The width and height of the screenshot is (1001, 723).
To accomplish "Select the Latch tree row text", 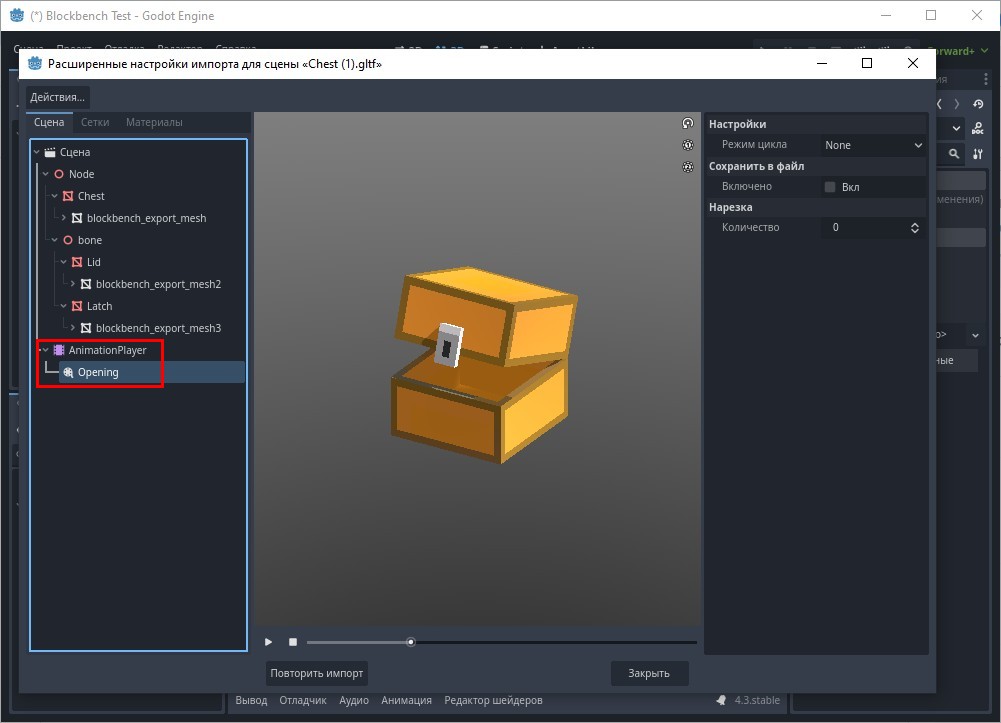I will [x=100, y=306].
